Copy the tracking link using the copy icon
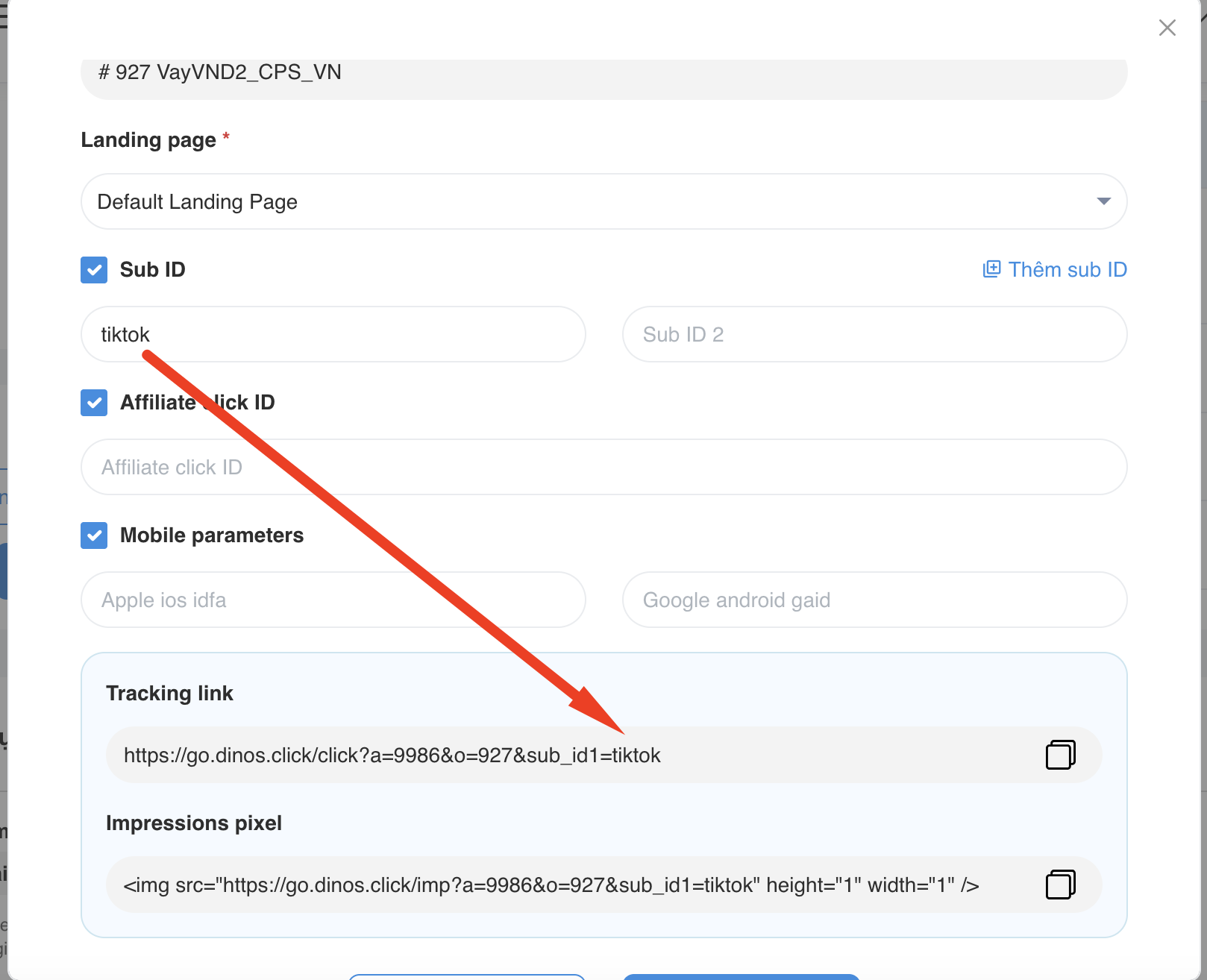The image size is (1207, 980). tap(1060, 755)
